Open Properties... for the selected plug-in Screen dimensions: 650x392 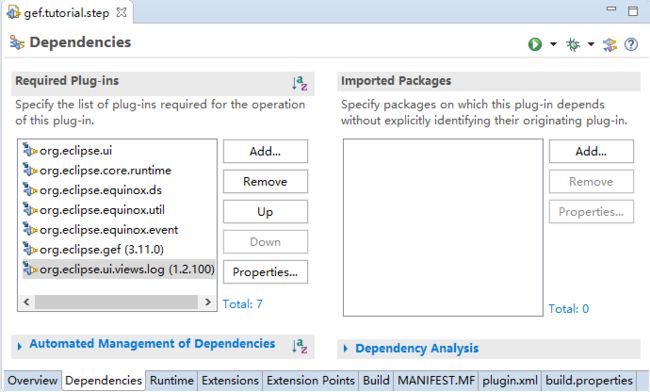(265, 272)
